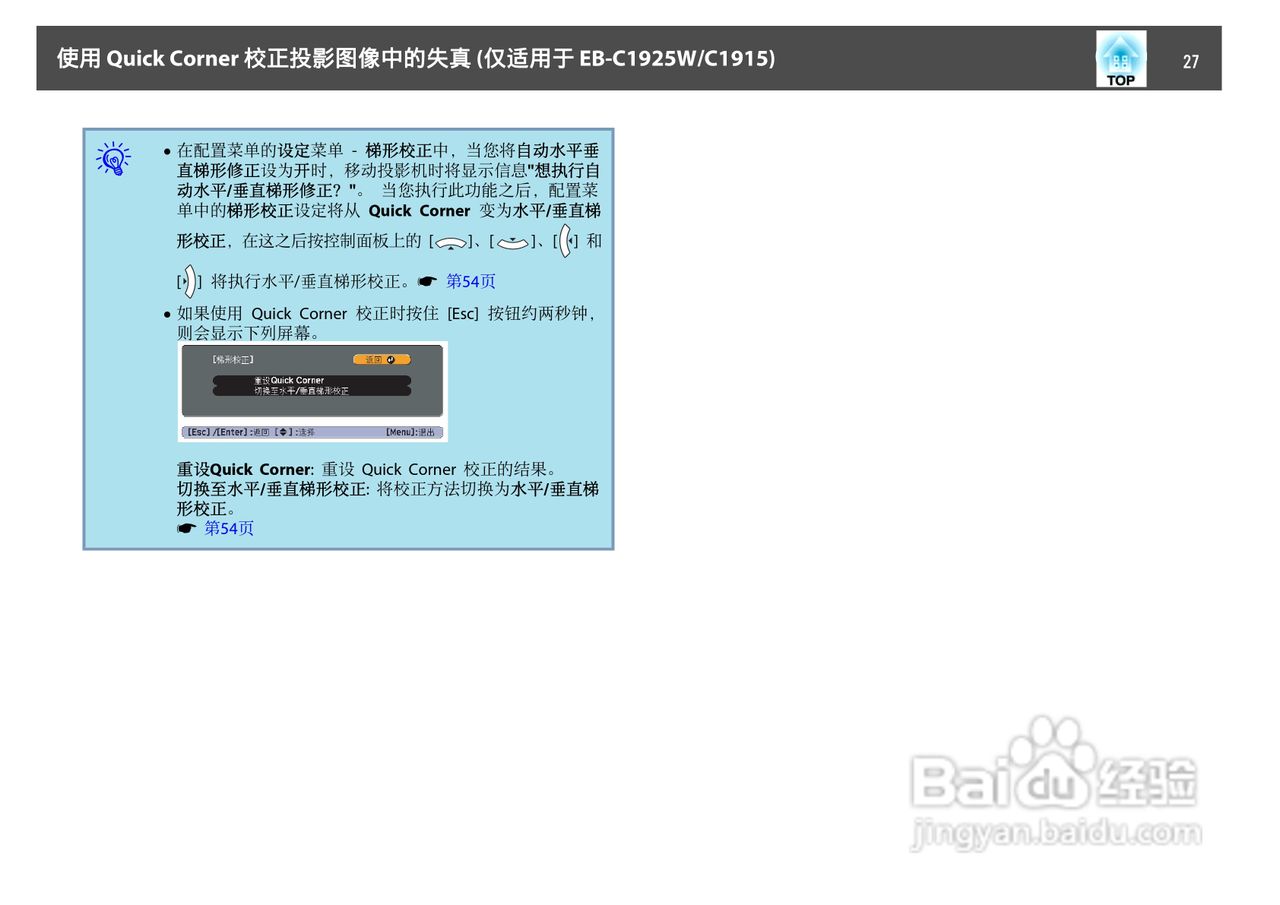Click the first pointing hand reference icon
This screenshot has width=1280, height=905.
[x=426, y=281]
